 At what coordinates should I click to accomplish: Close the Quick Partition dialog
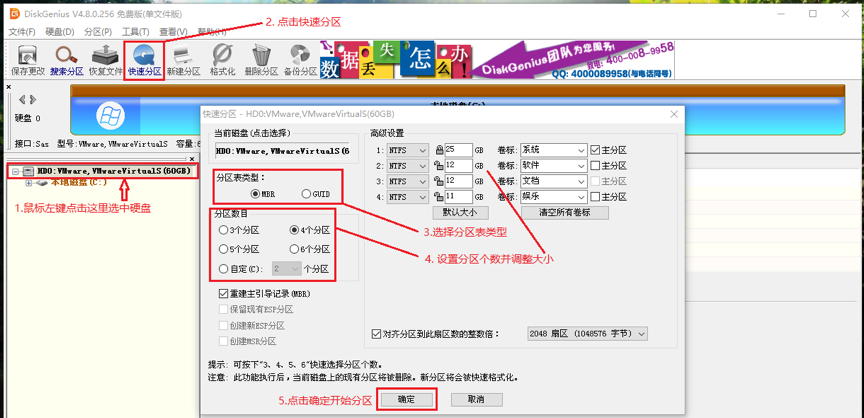pyautogui.click(x=673, y=115)
